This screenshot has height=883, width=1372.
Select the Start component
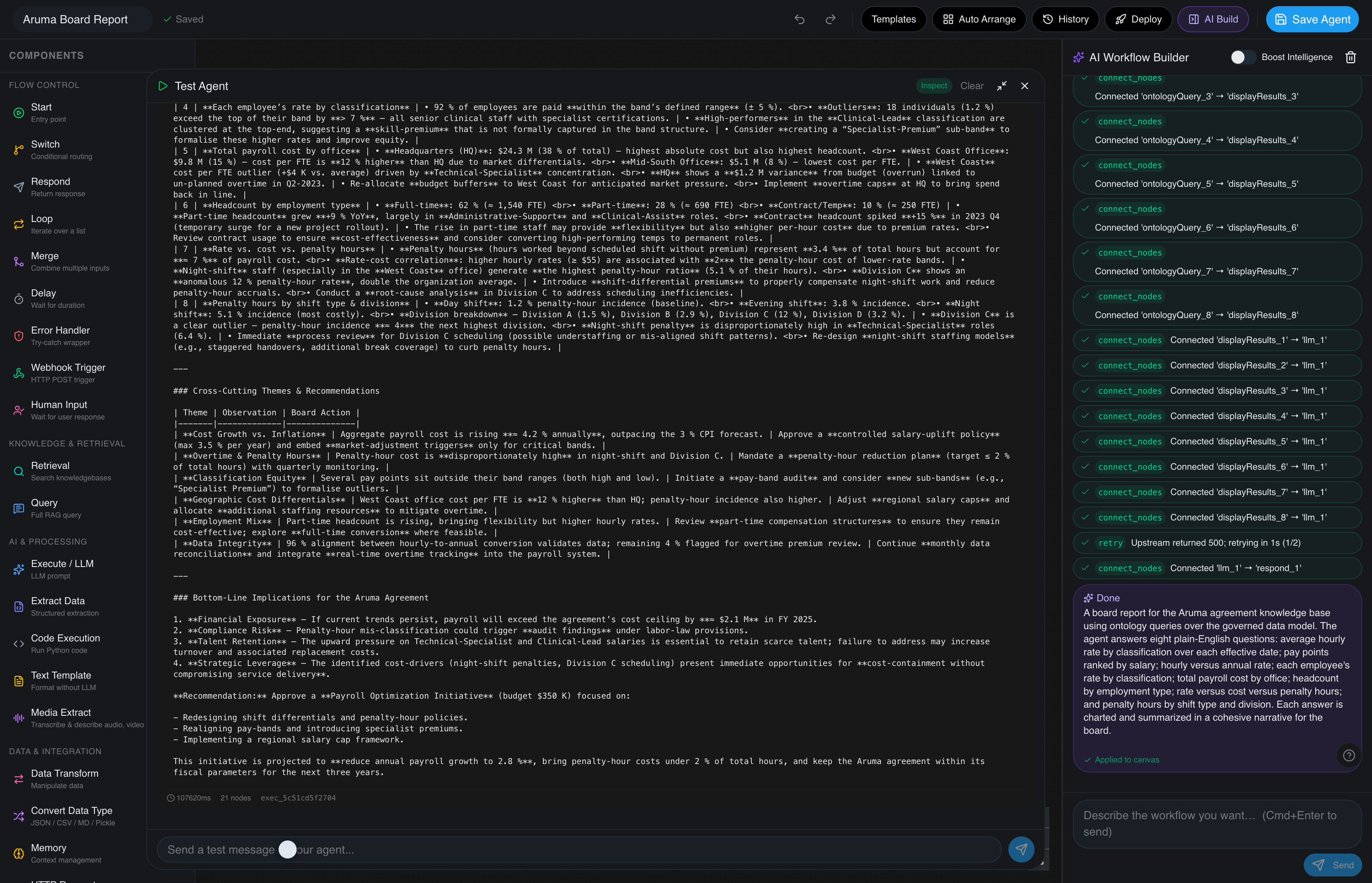click(x=74, y=113)
